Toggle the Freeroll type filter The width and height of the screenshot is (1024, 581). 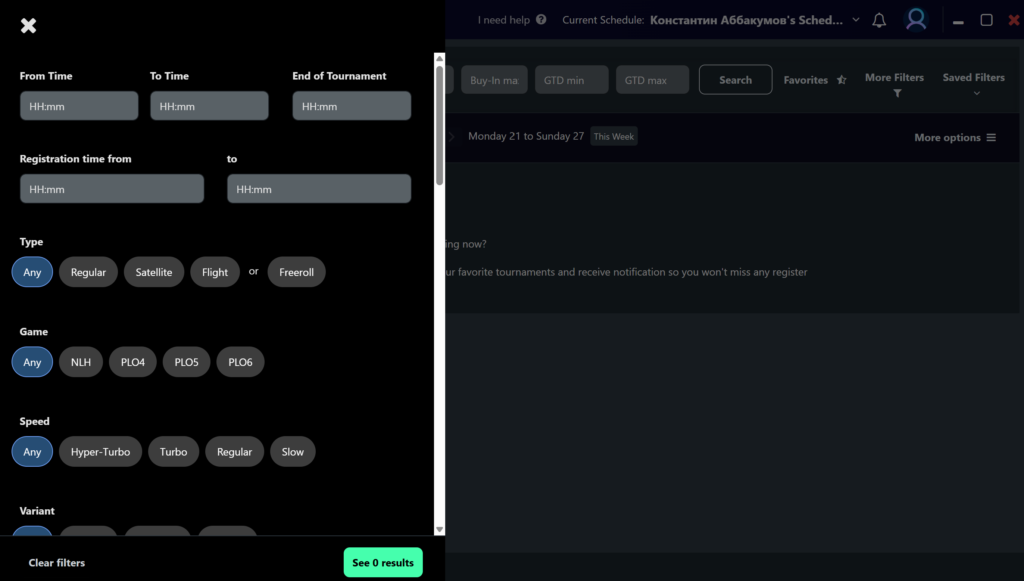296,272
